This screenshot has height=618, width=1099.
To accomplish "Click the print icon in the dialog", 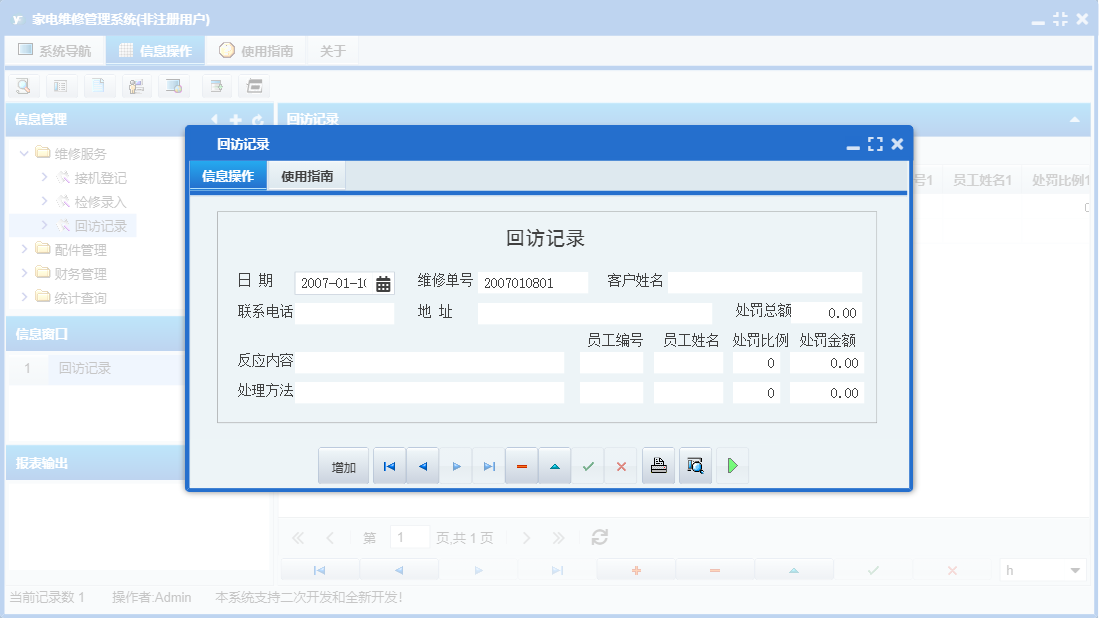I will click(658, 465).
